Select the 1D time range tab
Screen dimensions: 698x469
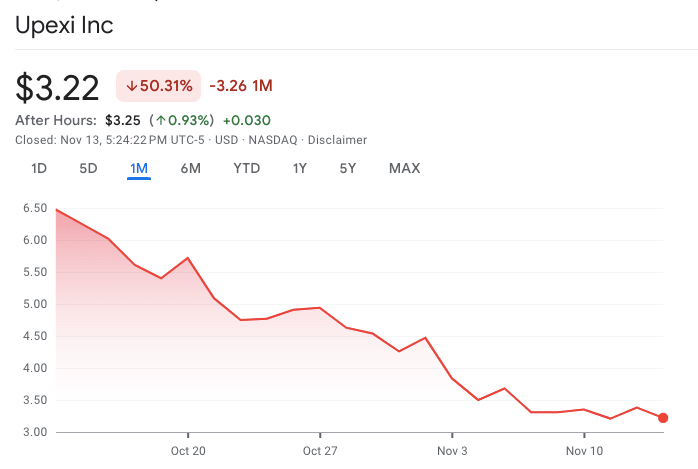(39, 168)
